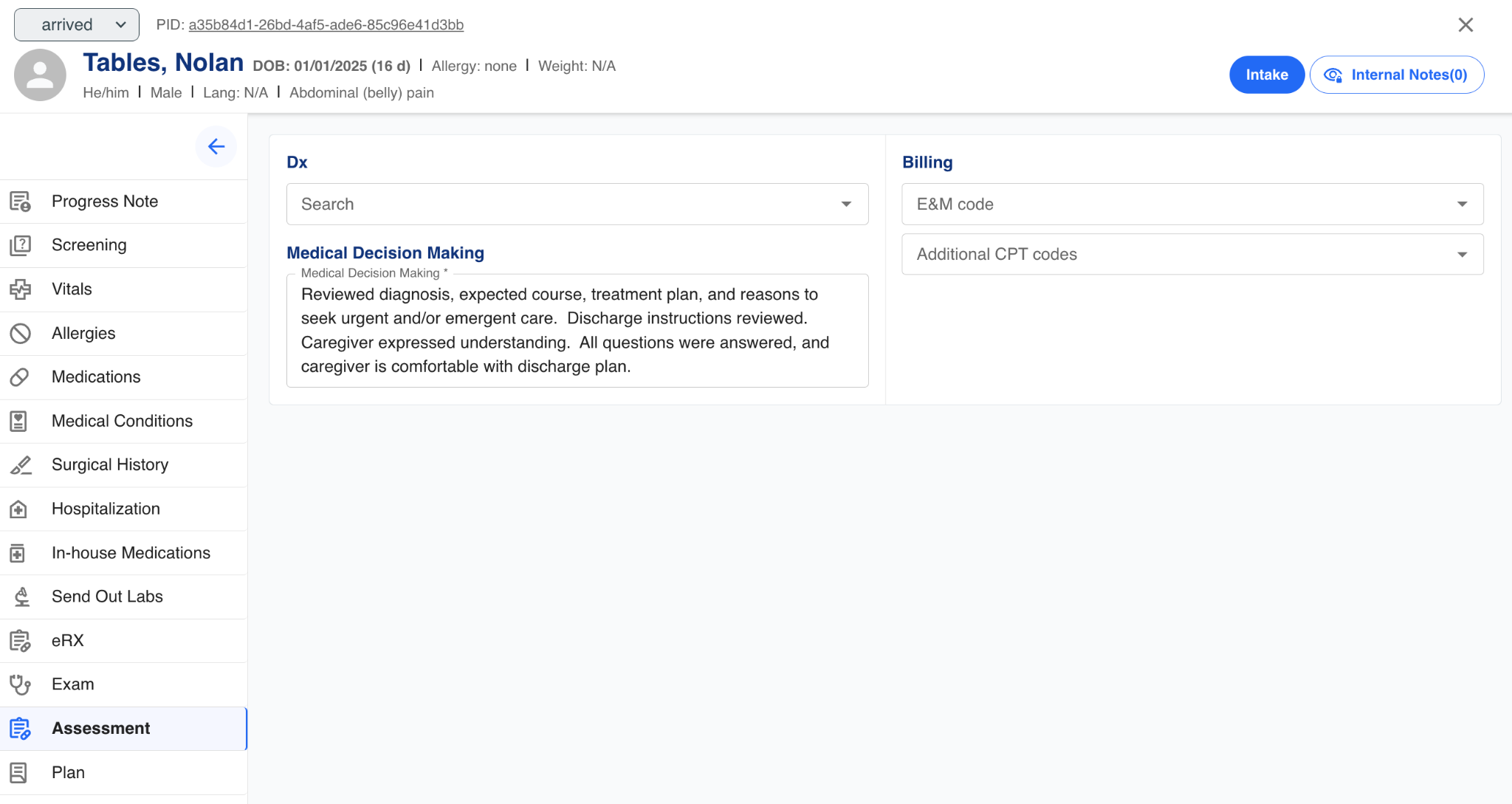Collapse sidebar with the back arrow button

(216, 146)
